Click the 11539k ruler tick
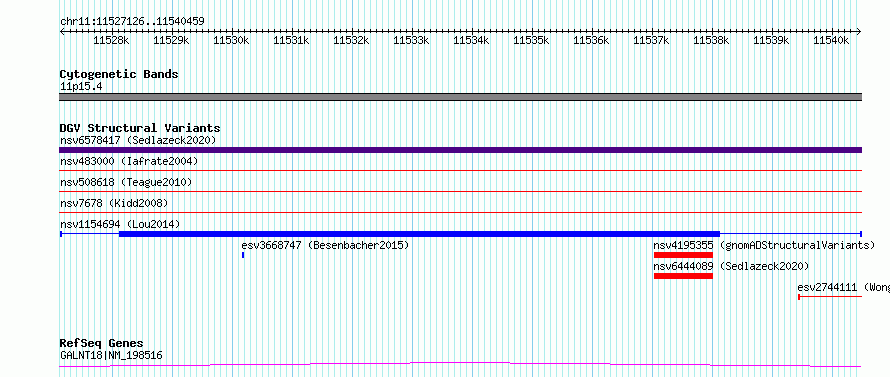Image resolution: width=890 pixels, height=377 pixels. pos(772,40)
